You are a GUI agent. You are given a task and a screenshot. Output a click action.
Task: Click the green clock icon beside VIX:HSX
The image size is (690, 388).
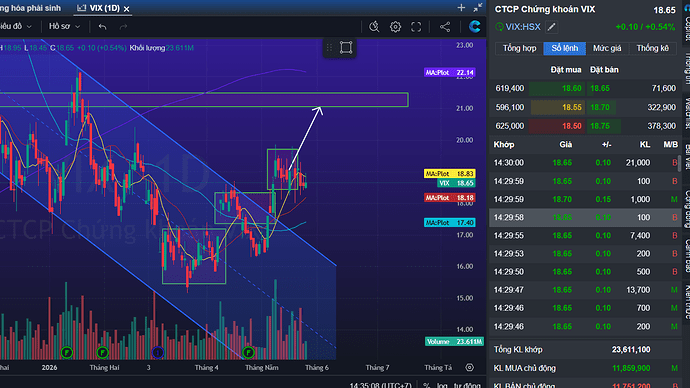pos(499,27)
